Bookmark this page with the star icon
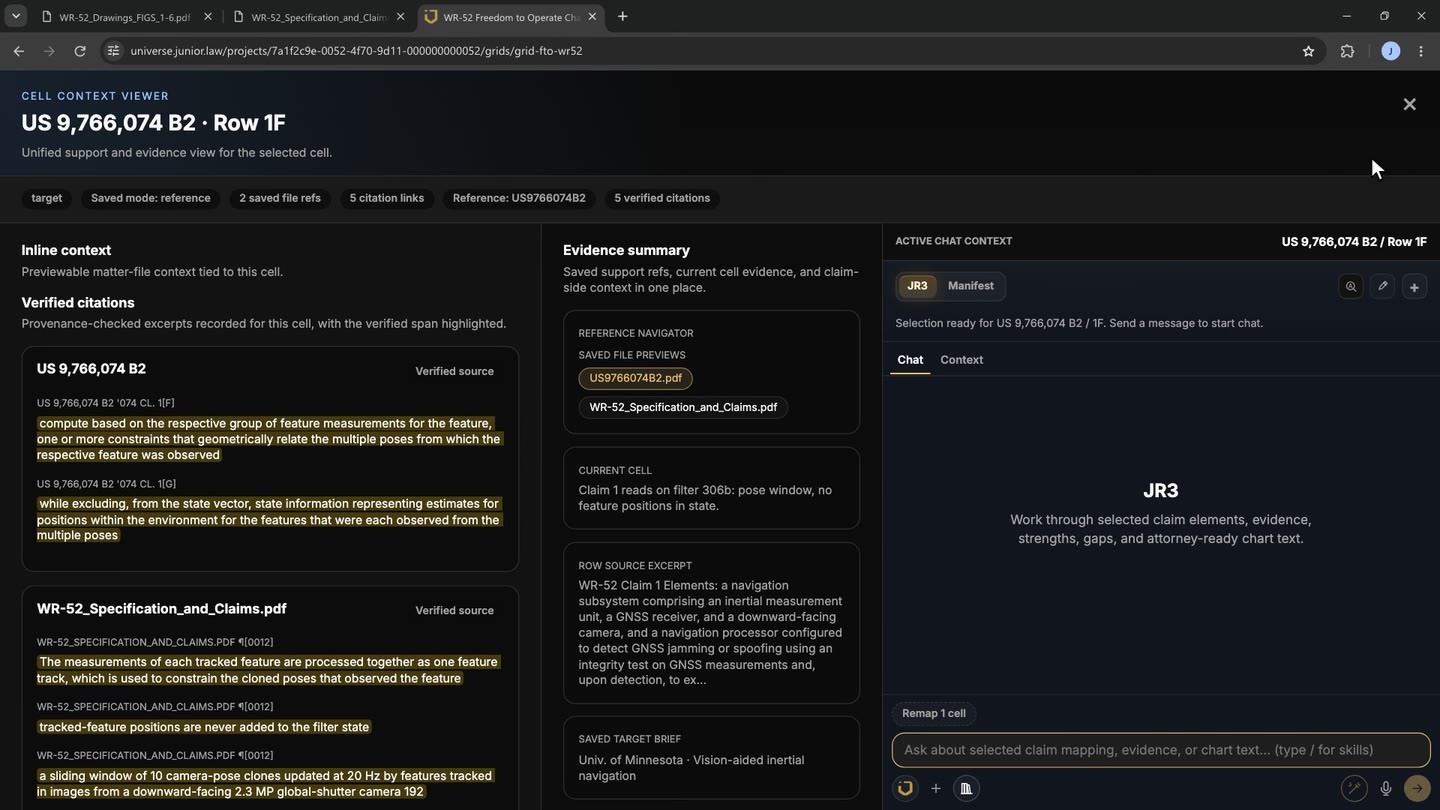This screenshot has width=1440, height=810. tap(1308, 51)
